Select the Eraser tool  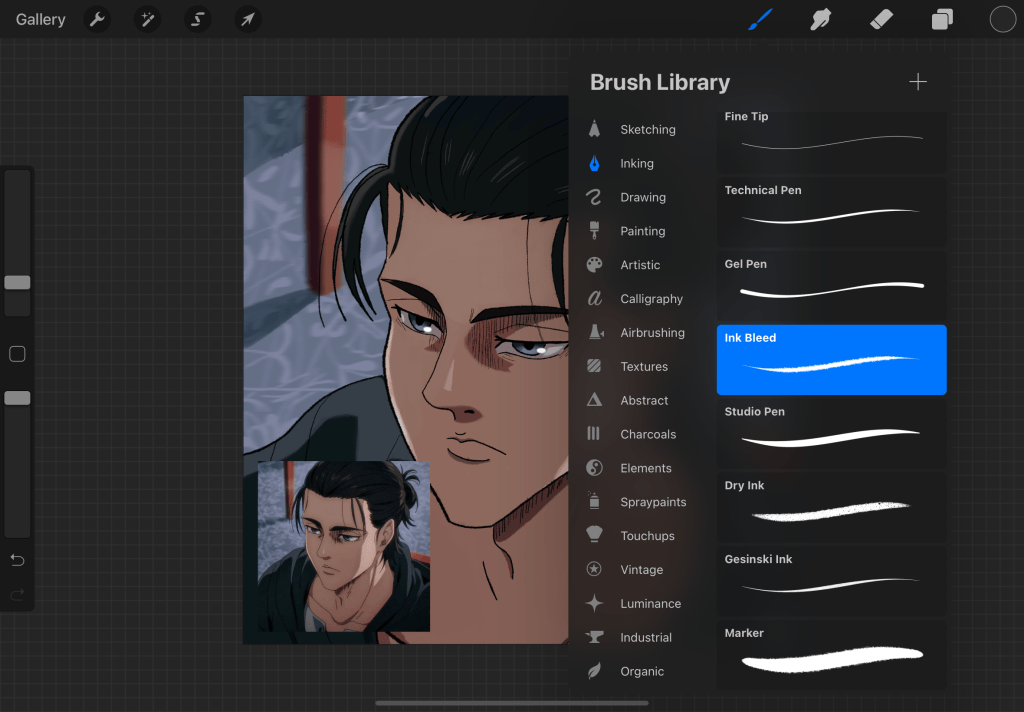tap(881, 19)
